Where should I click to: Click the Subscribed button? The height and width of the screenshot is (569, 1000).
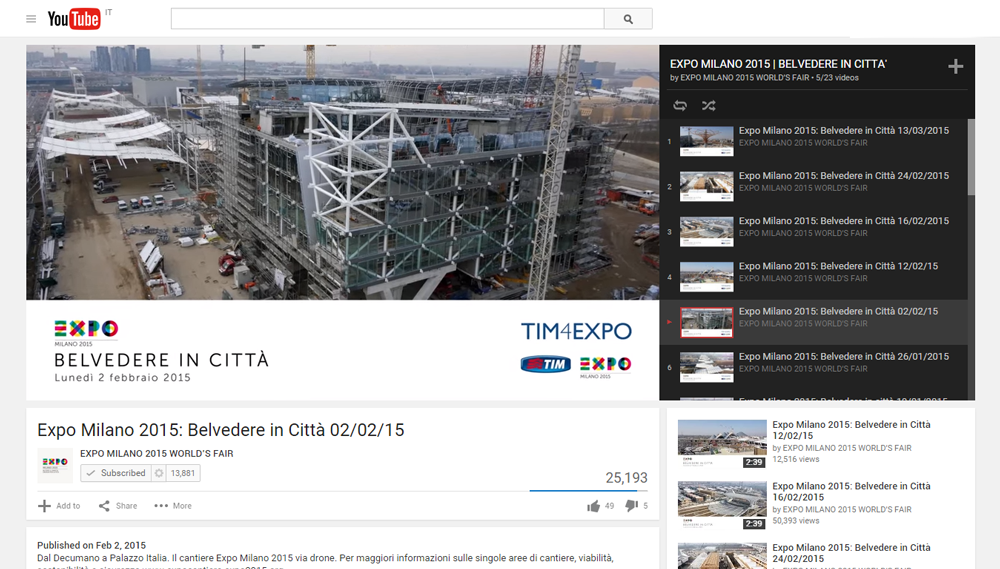coord(115,473)
